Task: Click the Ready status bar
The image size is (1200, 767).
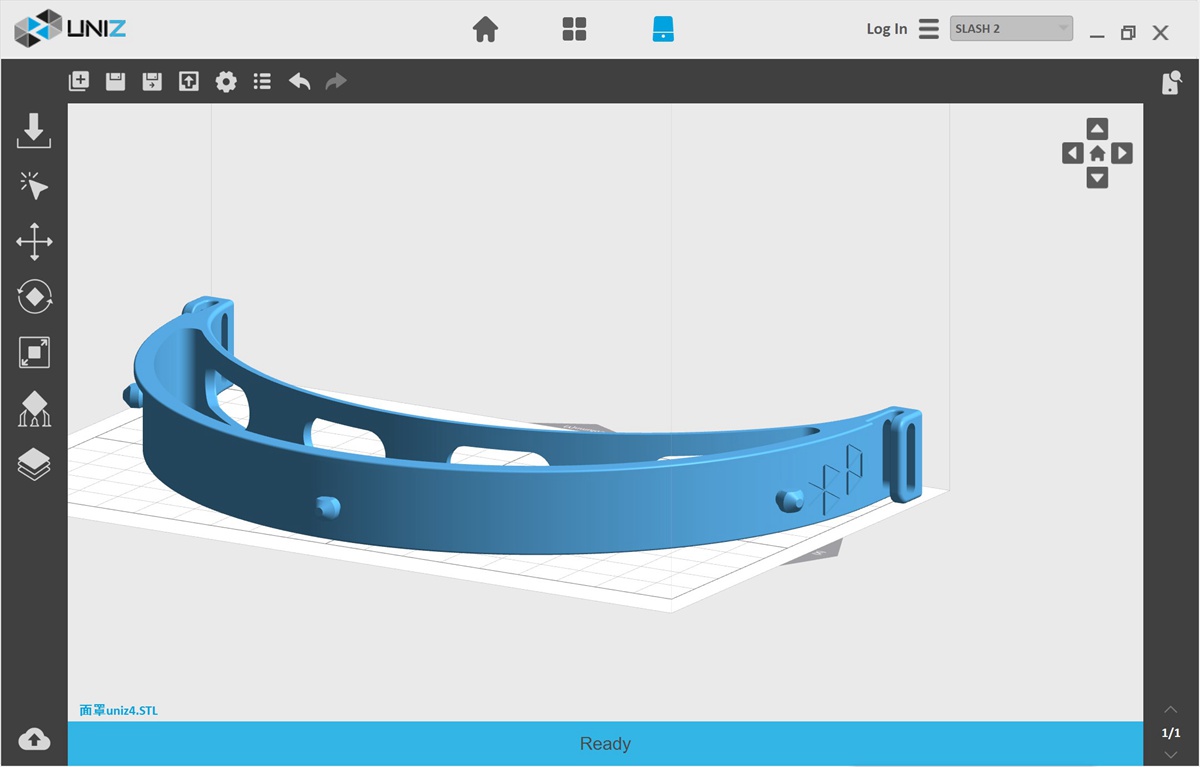Action: [605, 744]
